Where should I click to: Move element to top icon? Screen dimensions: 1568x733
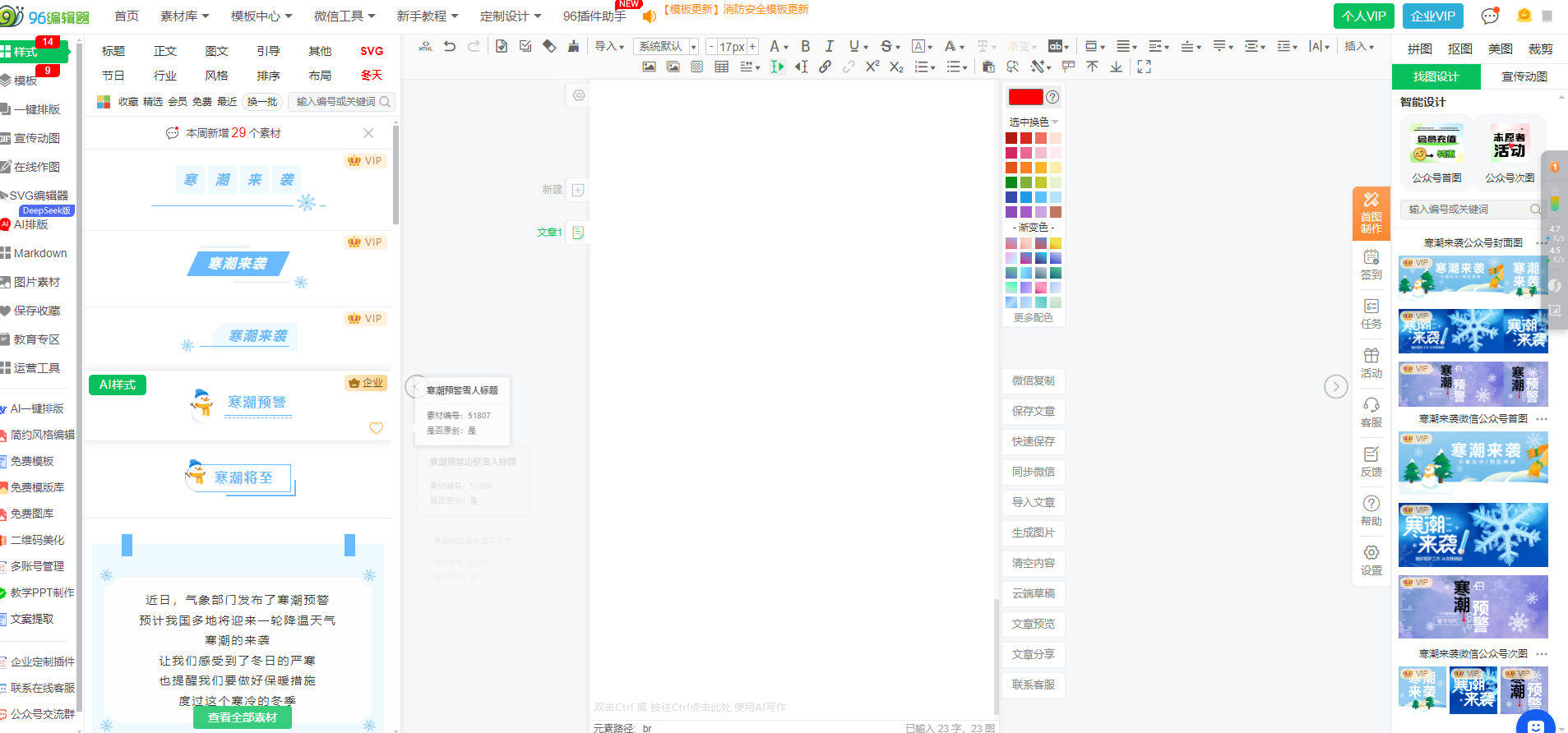tap(1092, 67)
